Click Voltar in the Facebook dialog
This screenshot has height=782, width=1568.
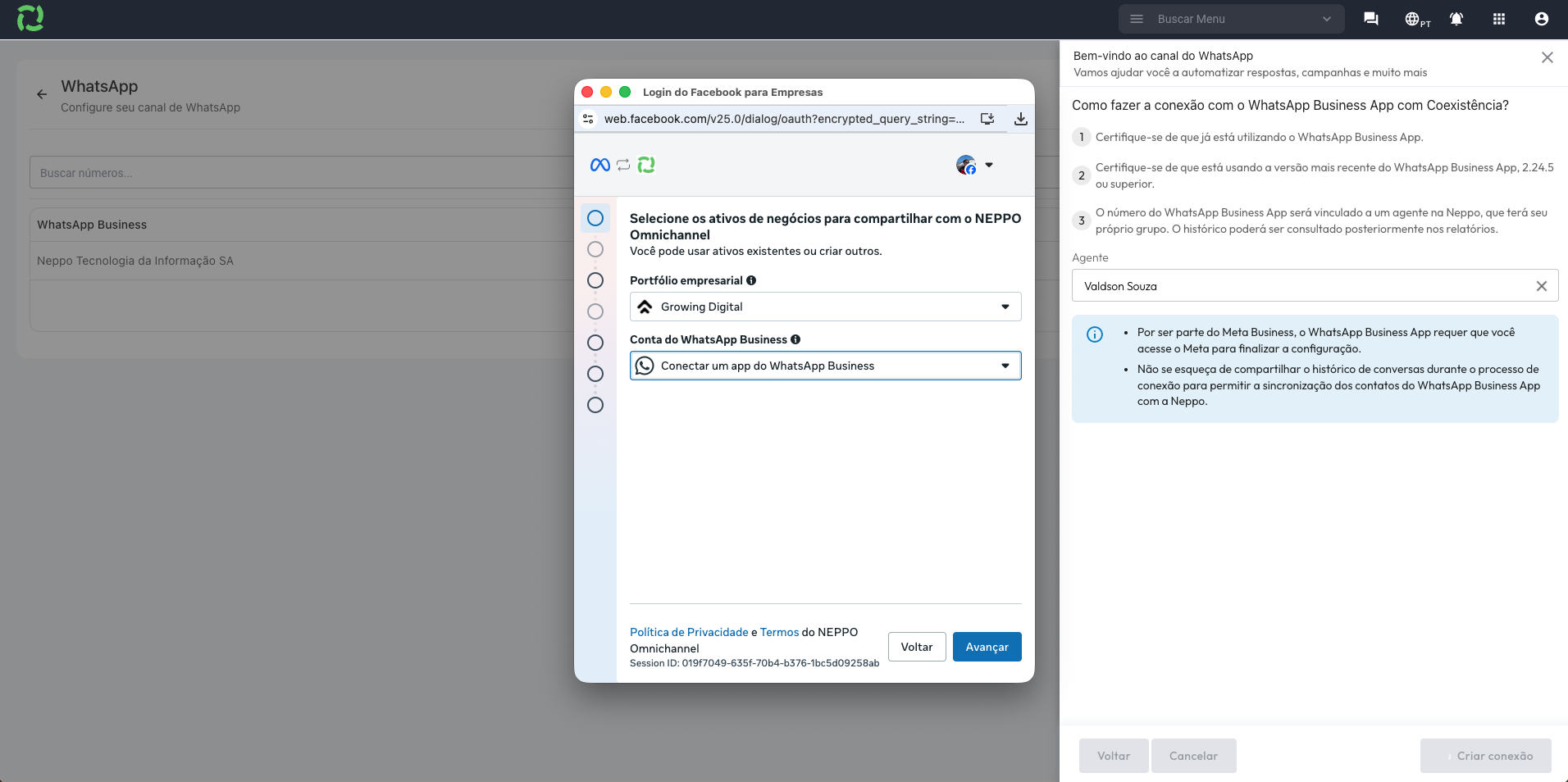(x=917, y=647)
